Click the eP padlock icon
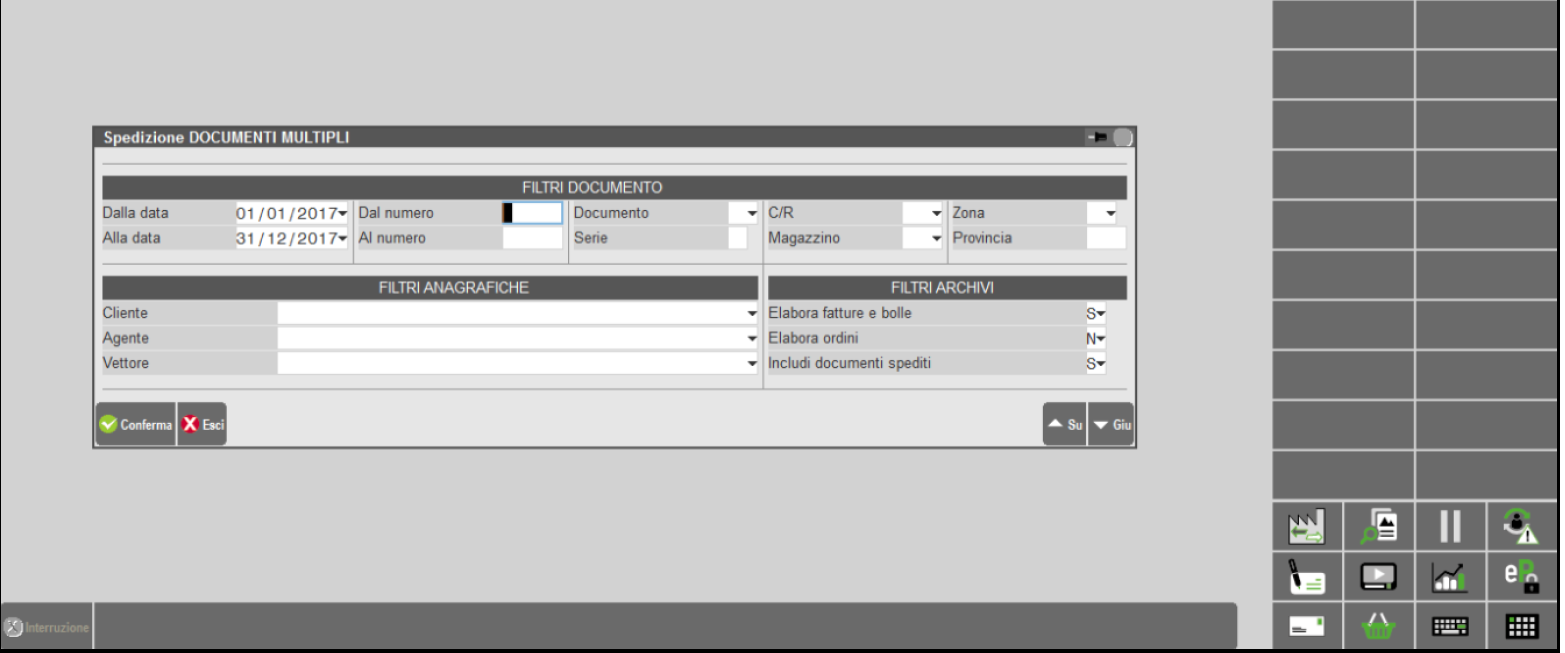The height and width of the screenshot is (653, 1565). [1522, 576]
